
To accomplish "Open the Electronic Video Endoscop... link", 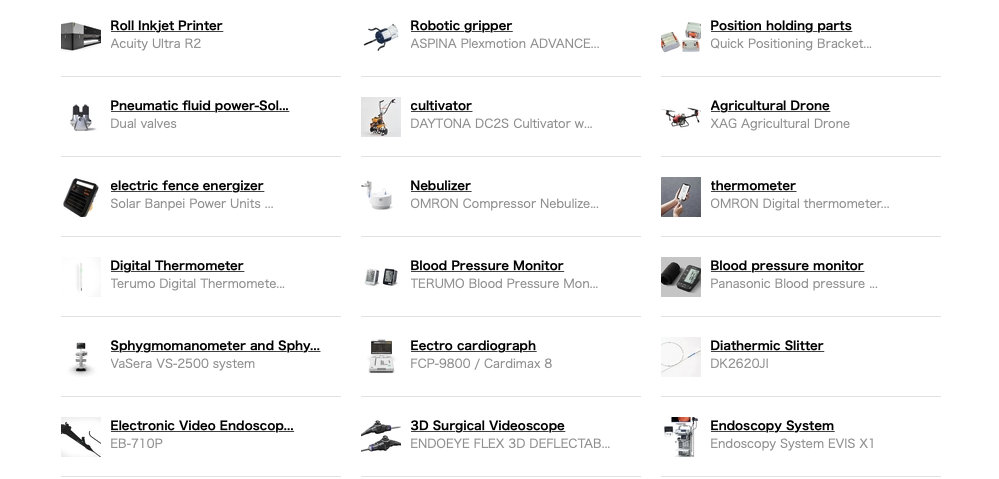I will 202,425.
